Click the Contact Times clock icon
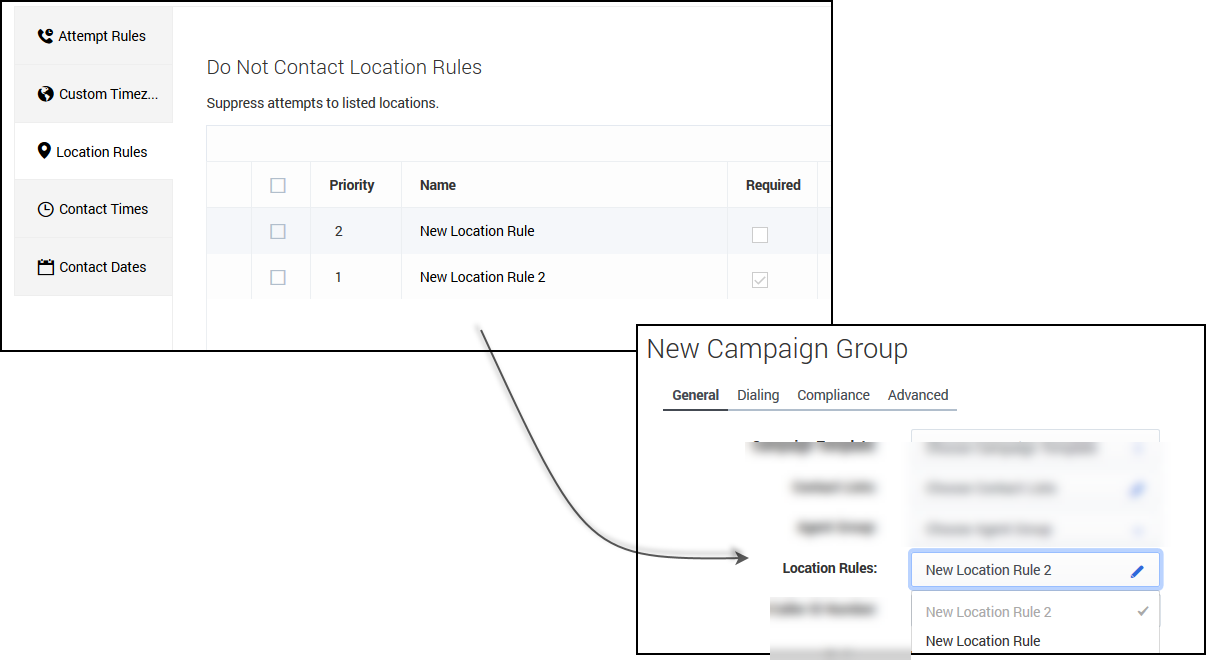The width and height of the screenshot is (1206, 660). (x=45, y=209)
